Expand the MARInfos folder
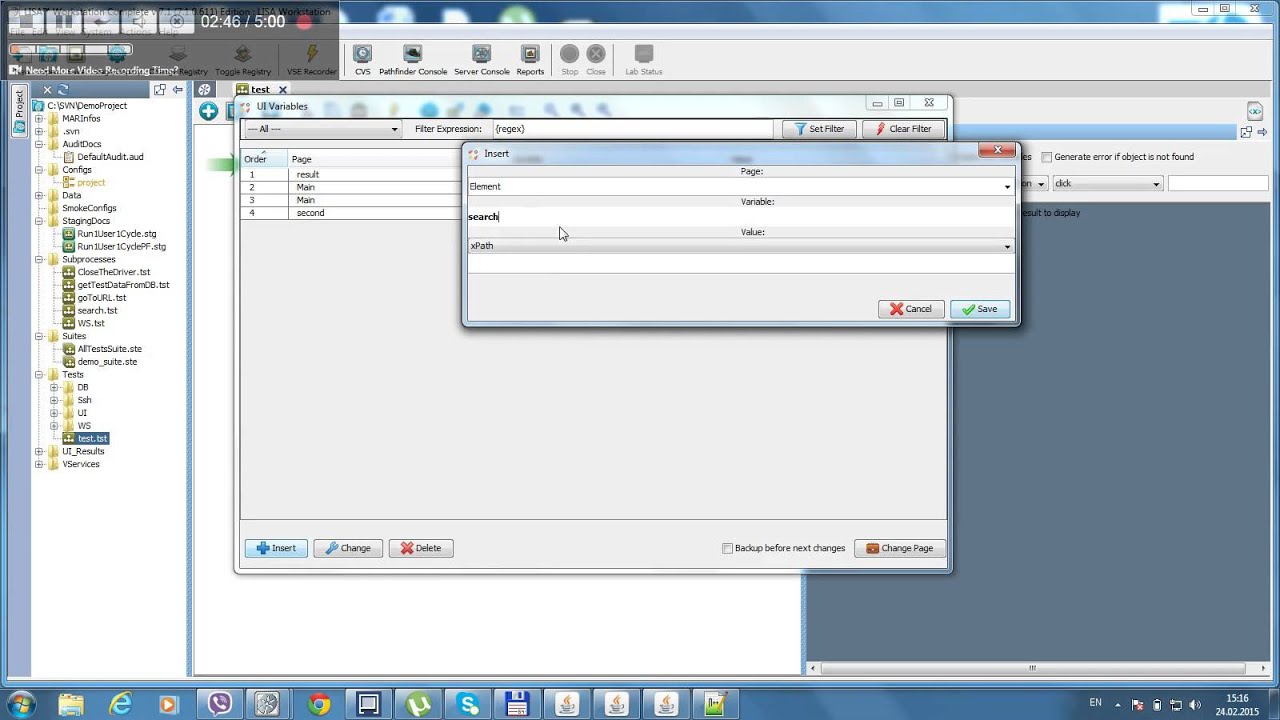 pos(40,118)
